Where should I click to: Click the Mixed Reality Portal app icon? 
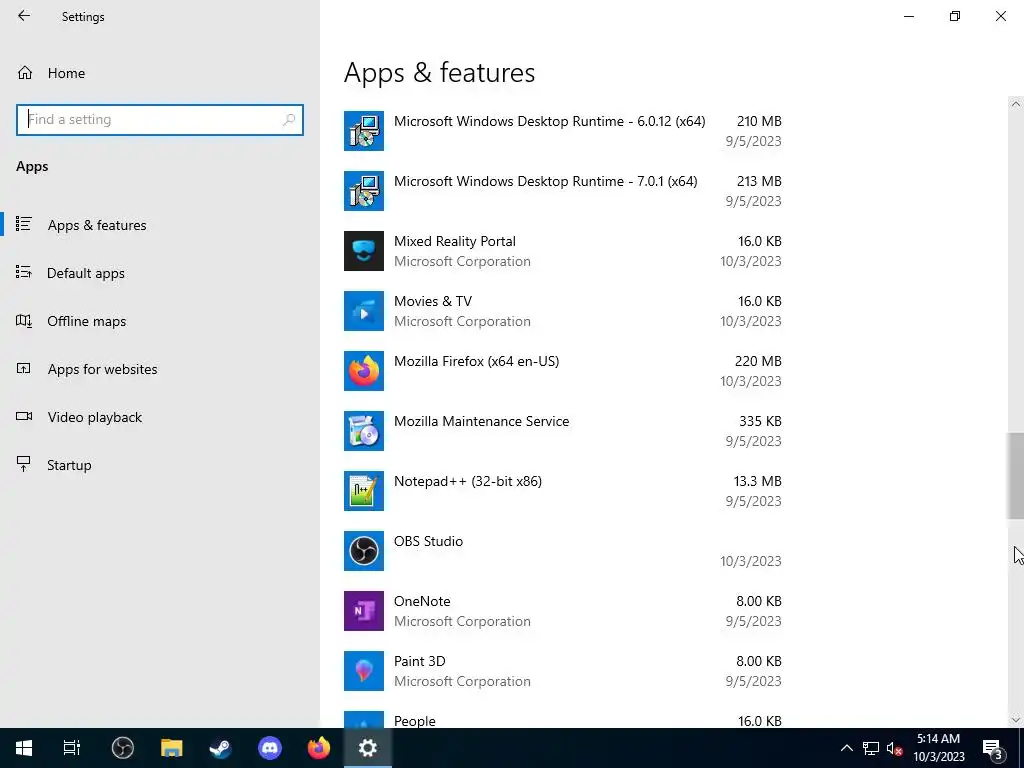pos(364,251)
